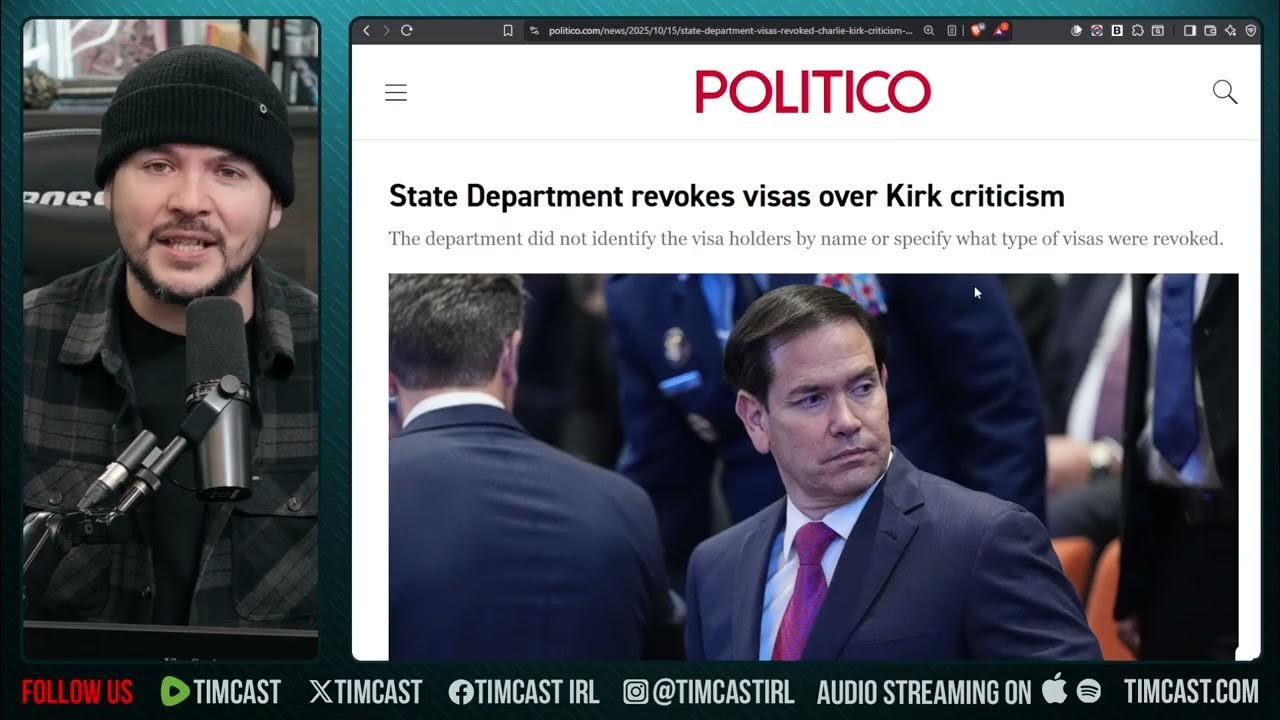The image size is (1280, 720).
Task: Click the X TIMCAST handle in banner
Action: [x=366, y=691]
